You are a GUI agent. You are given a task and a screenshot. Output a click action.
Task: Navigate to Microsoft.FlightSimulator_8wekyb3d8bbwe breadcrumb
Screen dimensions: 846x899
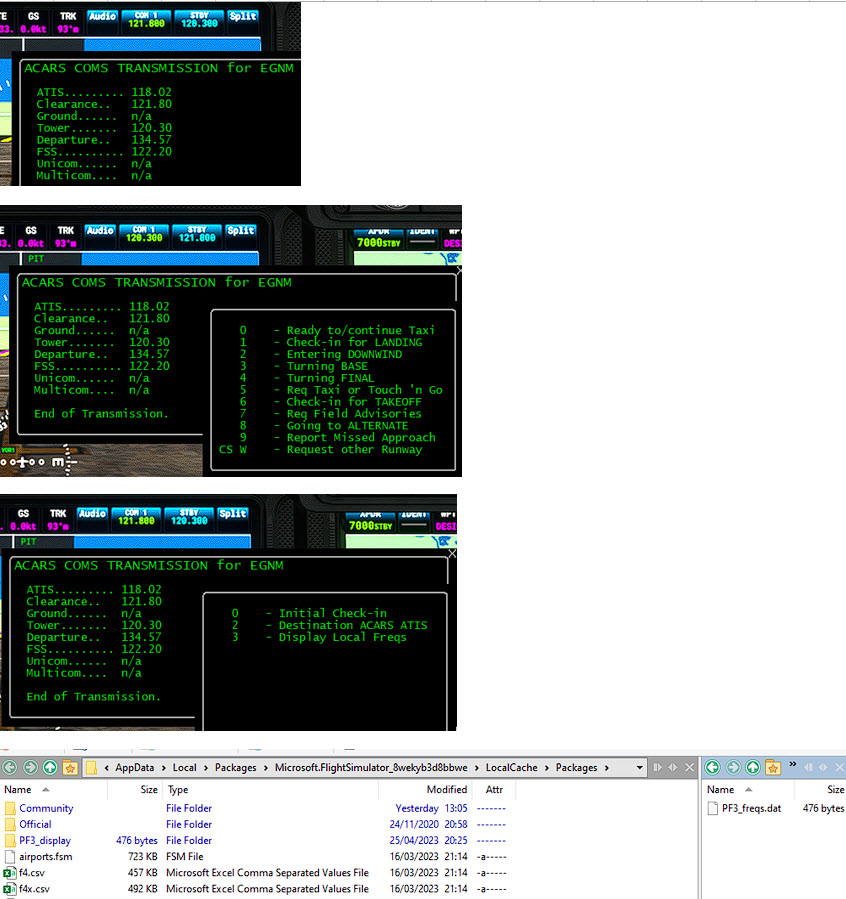tap(371, 768)
